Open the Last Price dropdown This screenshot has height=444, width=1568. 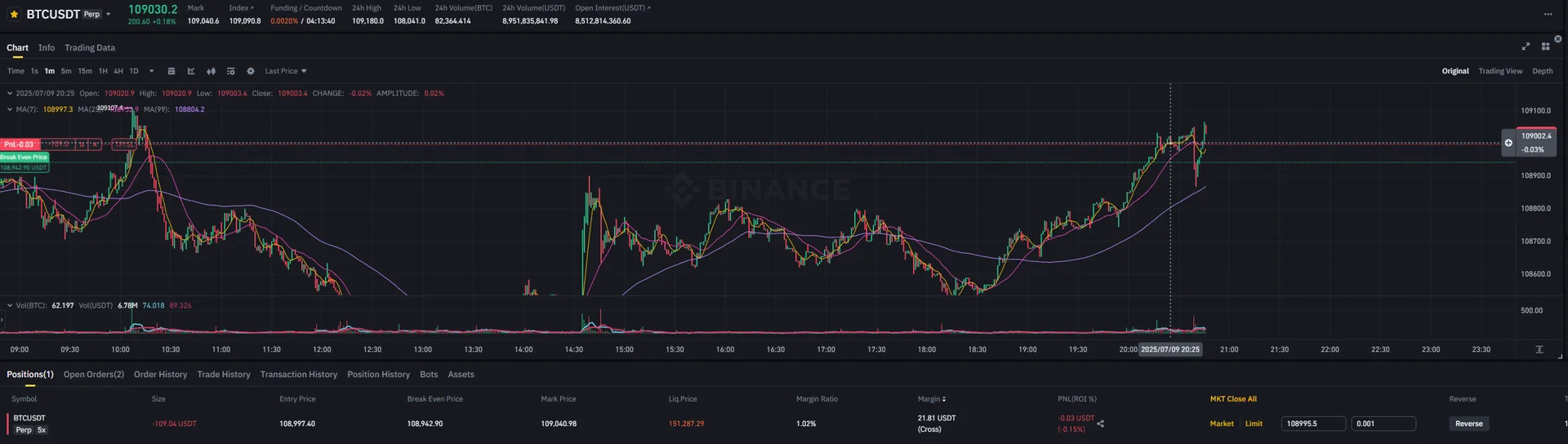point(286,71)
